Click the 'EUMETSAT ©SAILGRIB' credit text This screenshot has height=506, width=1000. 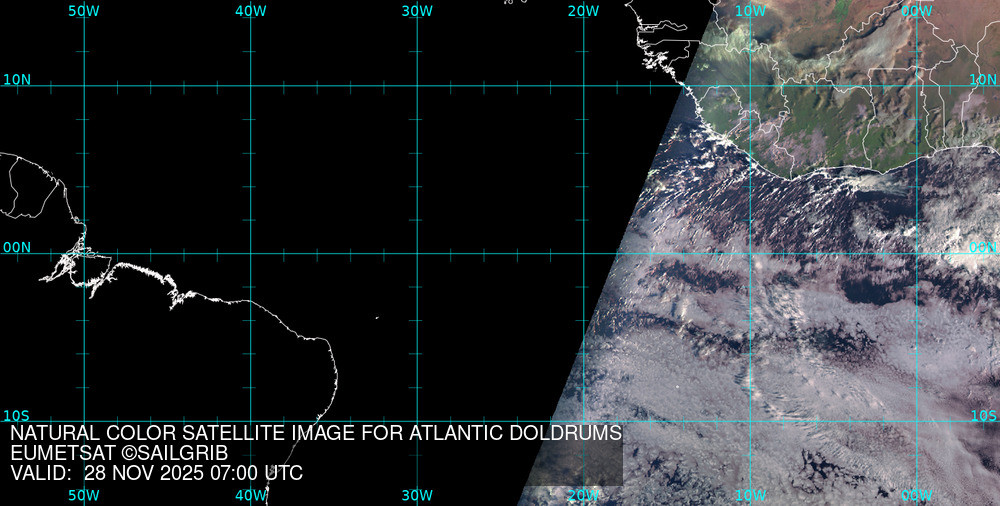(x=119, y=453)
